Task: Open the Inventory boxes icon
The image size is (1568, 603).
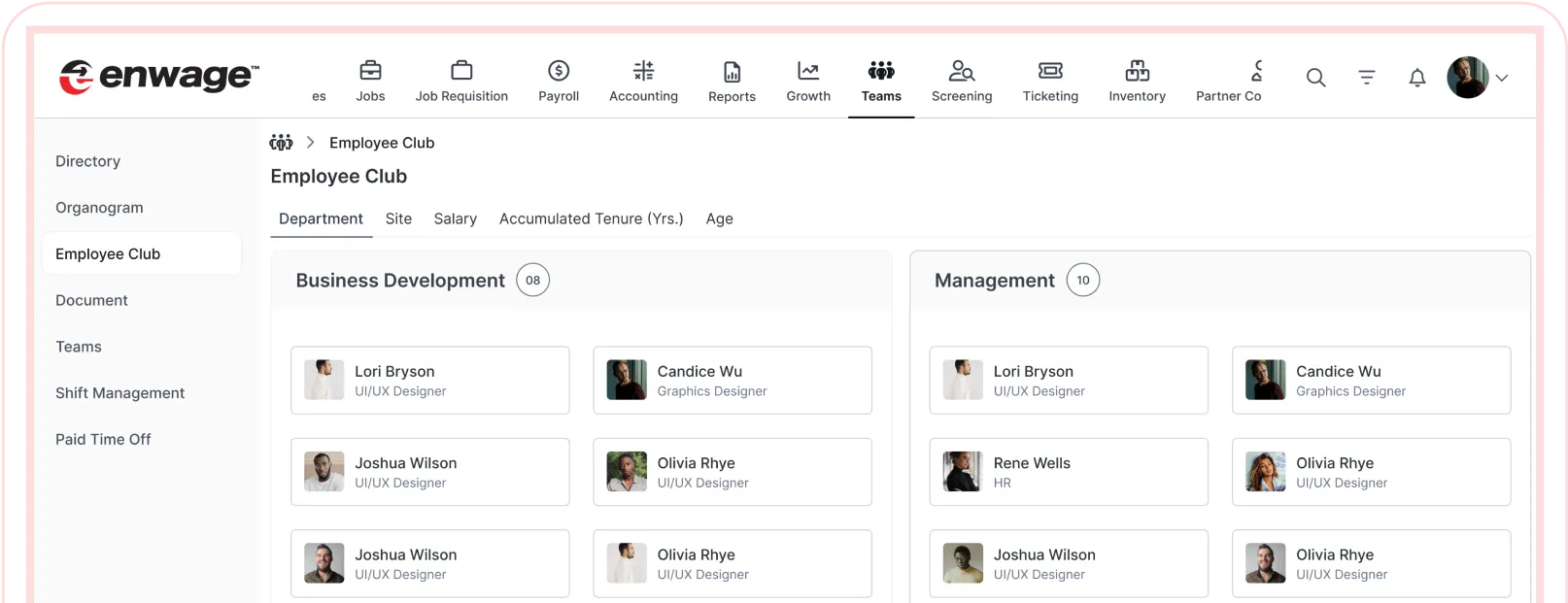Action: (x=1137, y=71)
